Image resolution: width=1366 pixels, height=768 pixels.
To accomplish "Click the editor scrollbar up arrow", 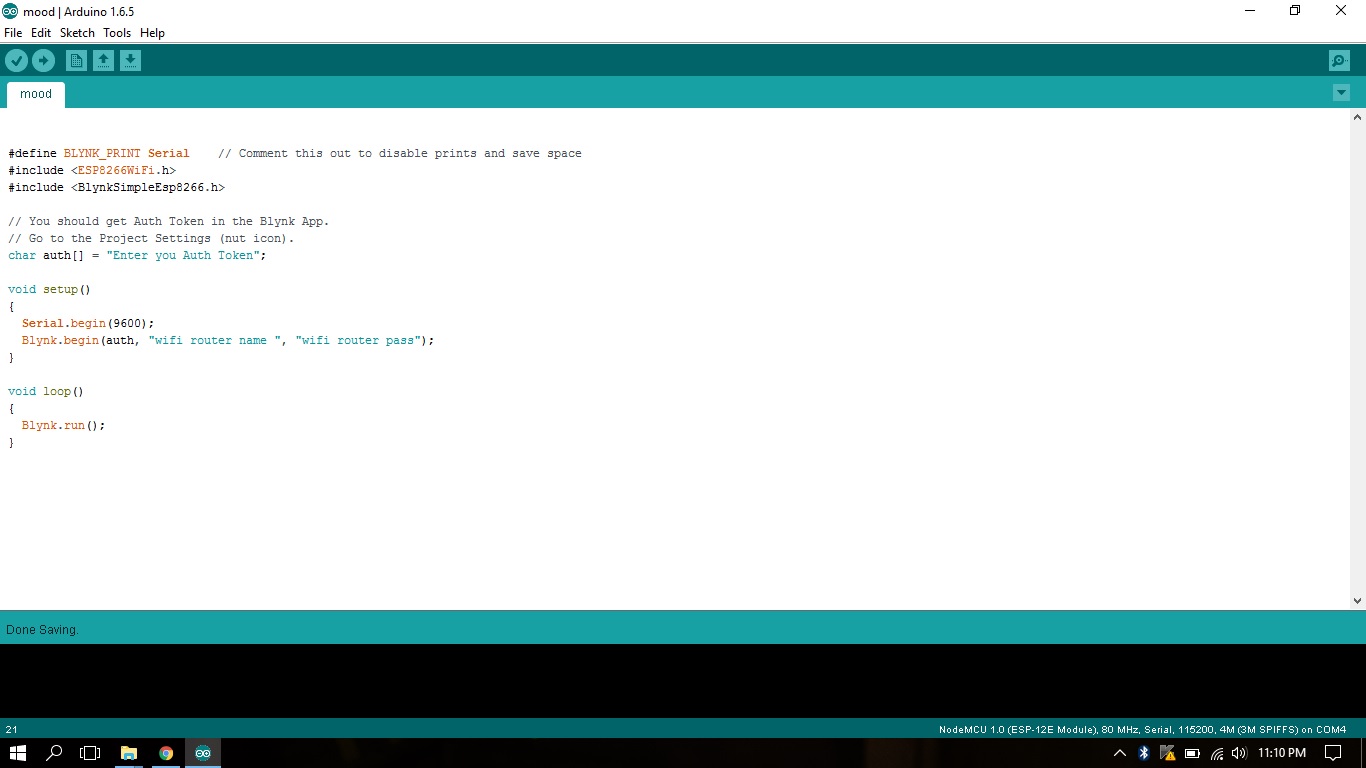I will click(1357, 116).
